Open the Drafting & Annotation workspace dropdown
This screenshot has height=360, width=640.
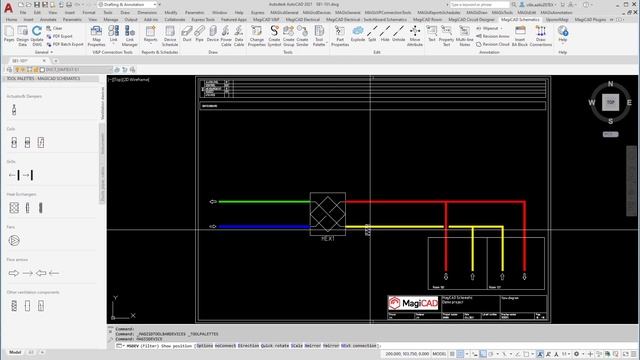click(x=155, y=4)
